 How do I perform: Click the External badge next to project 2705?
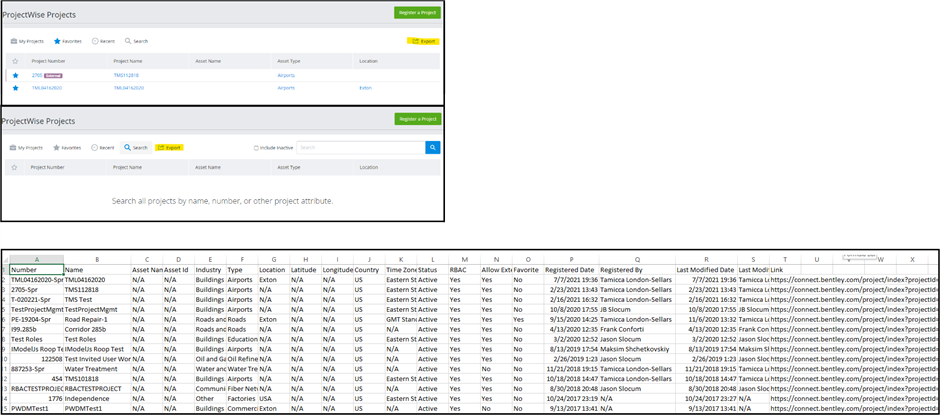[53, 76]
